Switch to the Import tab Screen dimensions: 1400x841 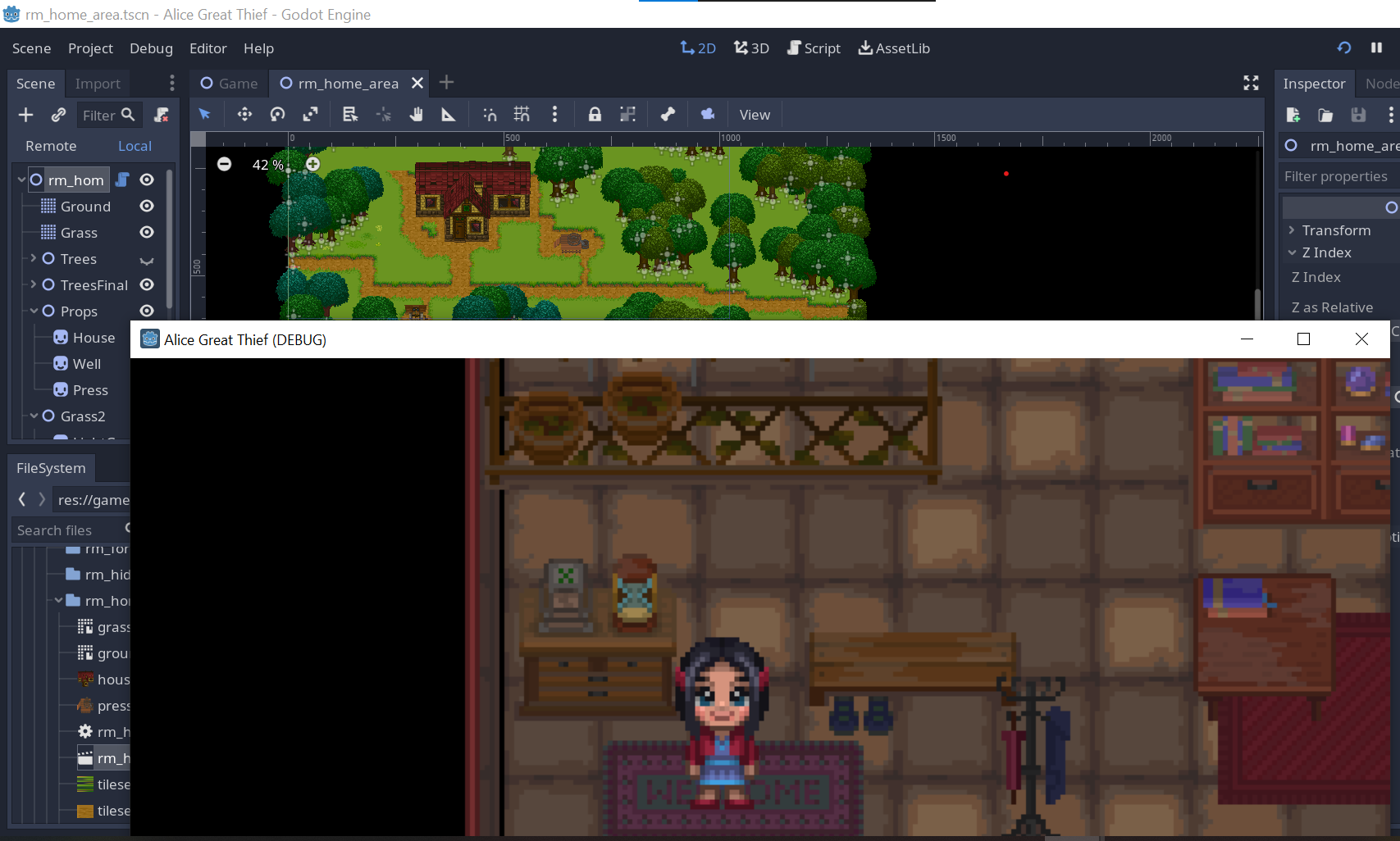tap(98, 84)
